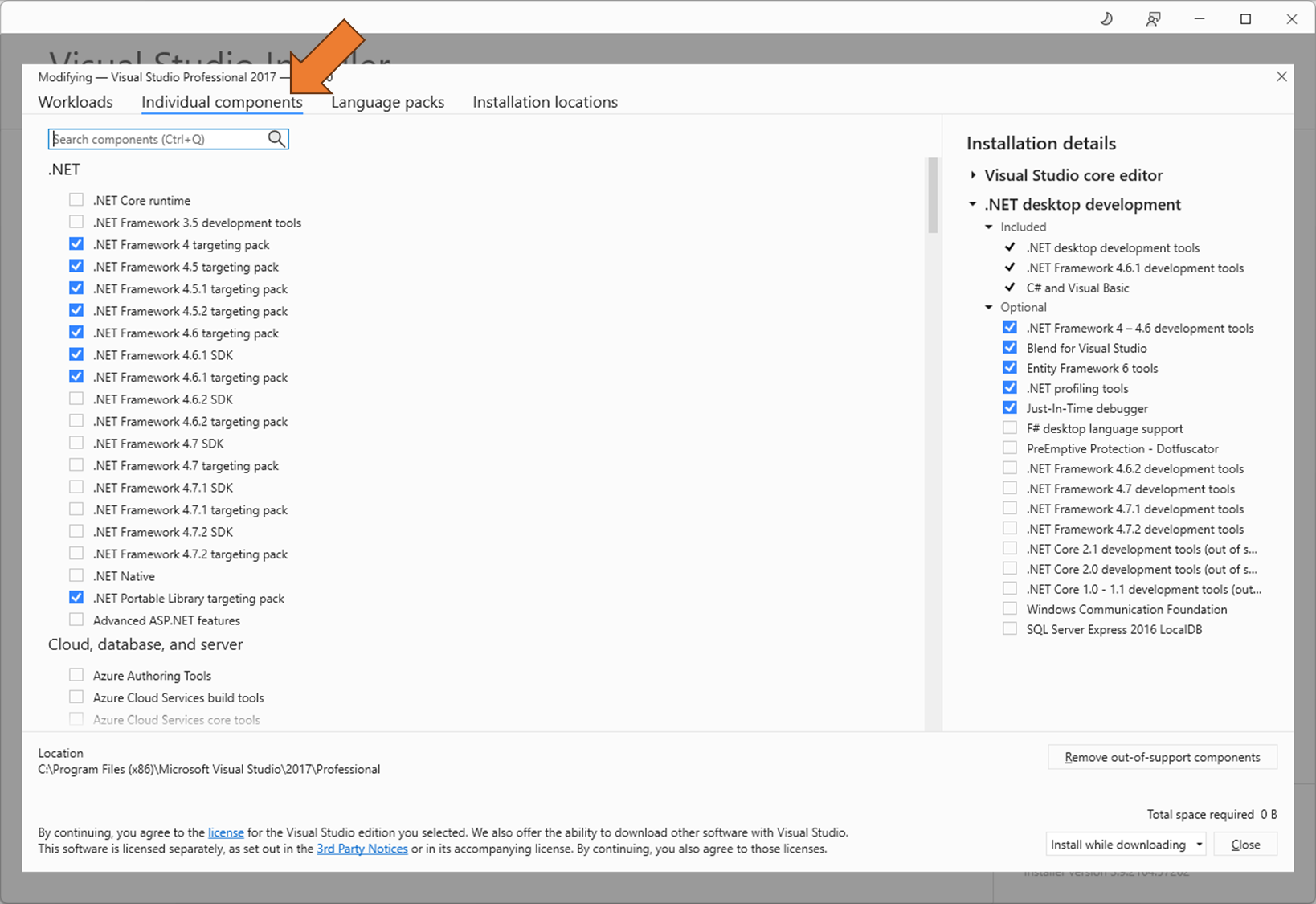Uncheck .NET Framework 4.5 targeting pack
Screen dimensions: 1316x904
click(x=76, y=266)
